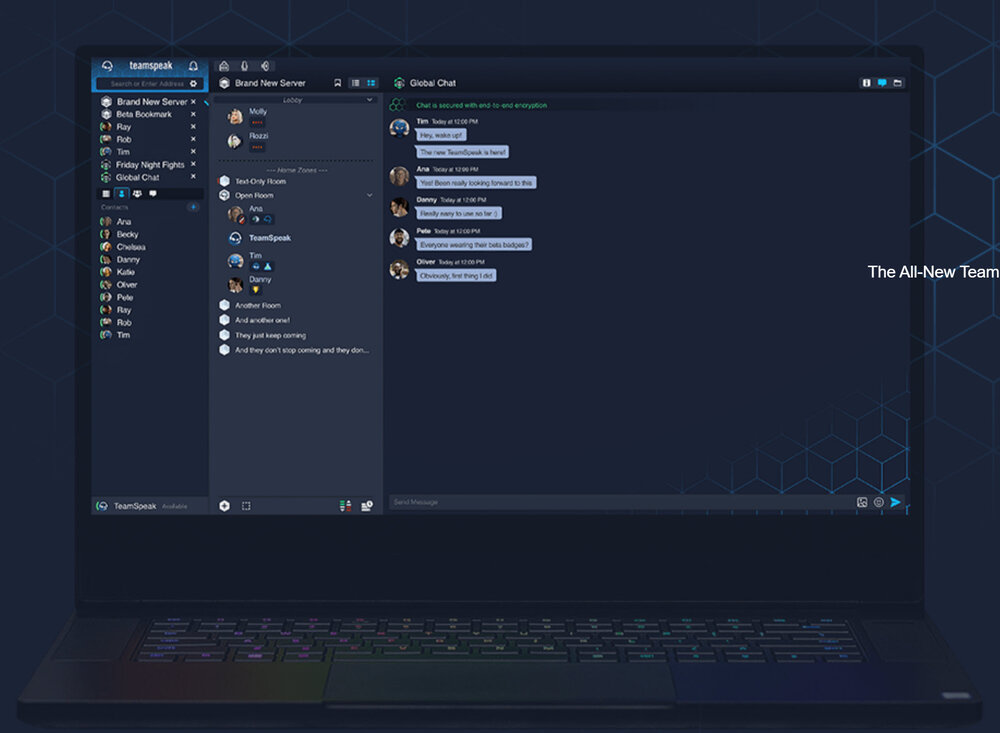This screenshot has width=1000, height=733.
Task: Collapse the Open Room channel
Action: click(x=369, y=195)
